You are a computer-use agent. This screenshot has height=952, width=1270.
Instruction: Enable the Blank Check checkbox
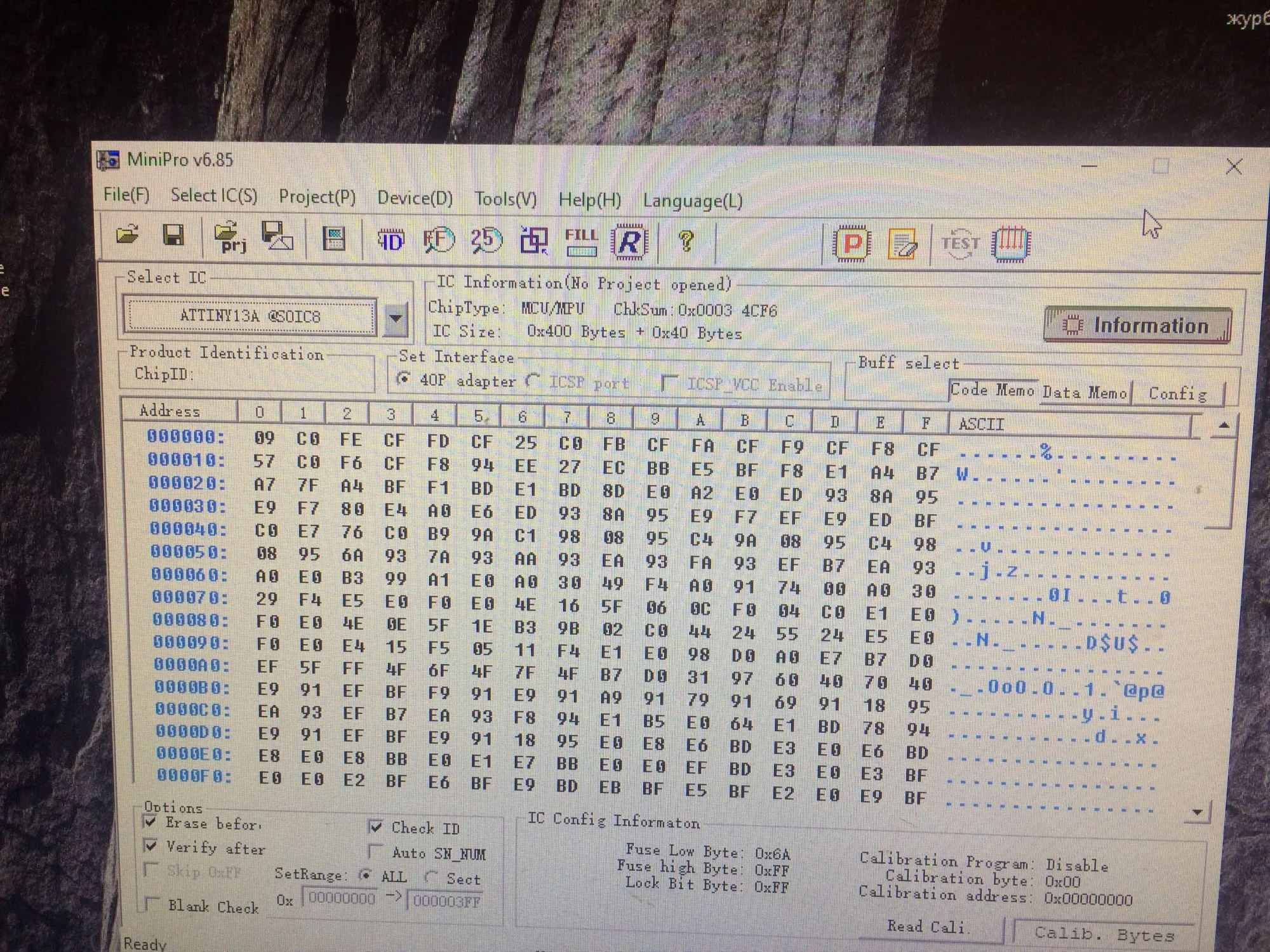pyautogui.click(x=152, y=903)
